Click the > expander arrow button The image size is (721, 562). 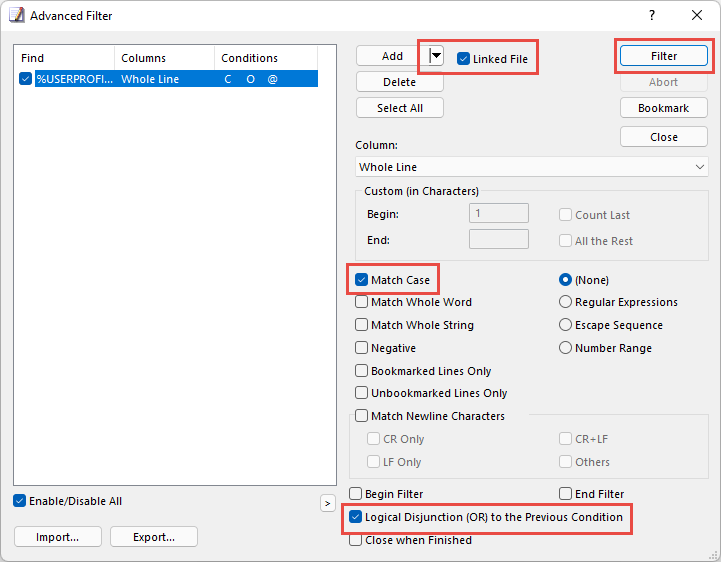[327, 504]
